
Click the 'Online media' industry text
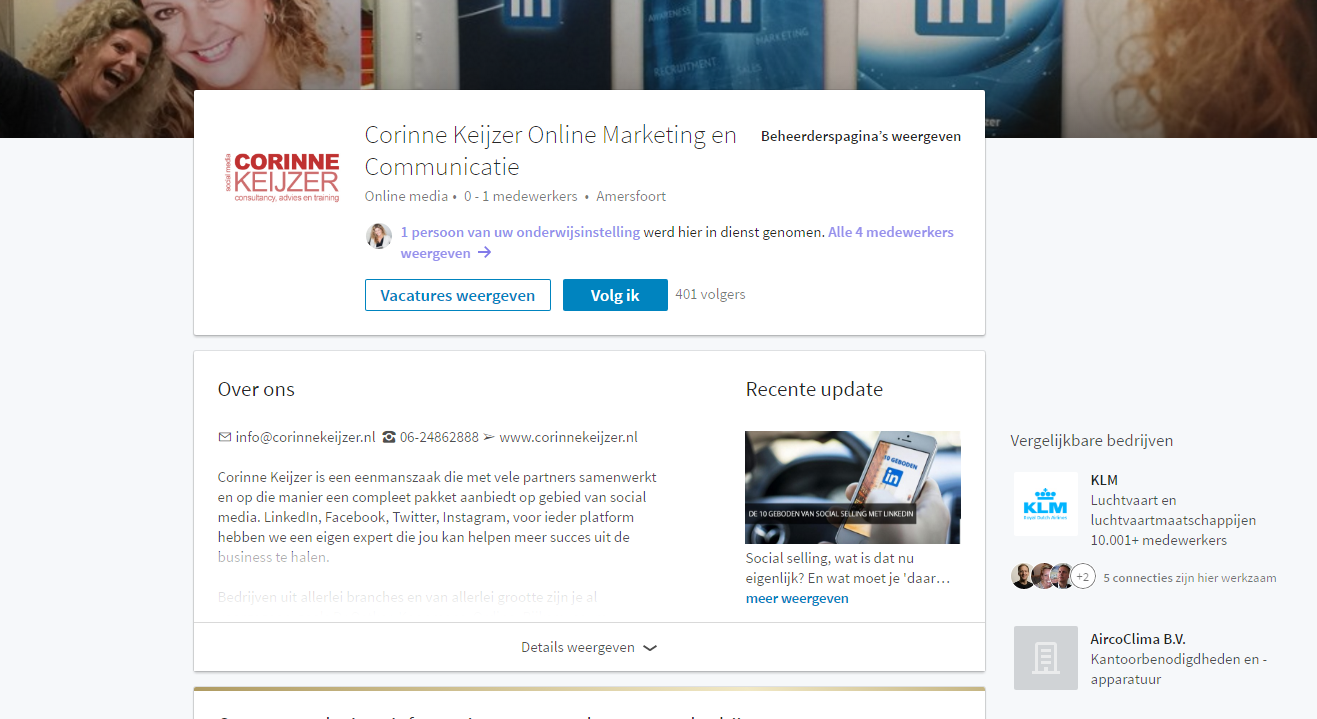click(x=406, y=196)
